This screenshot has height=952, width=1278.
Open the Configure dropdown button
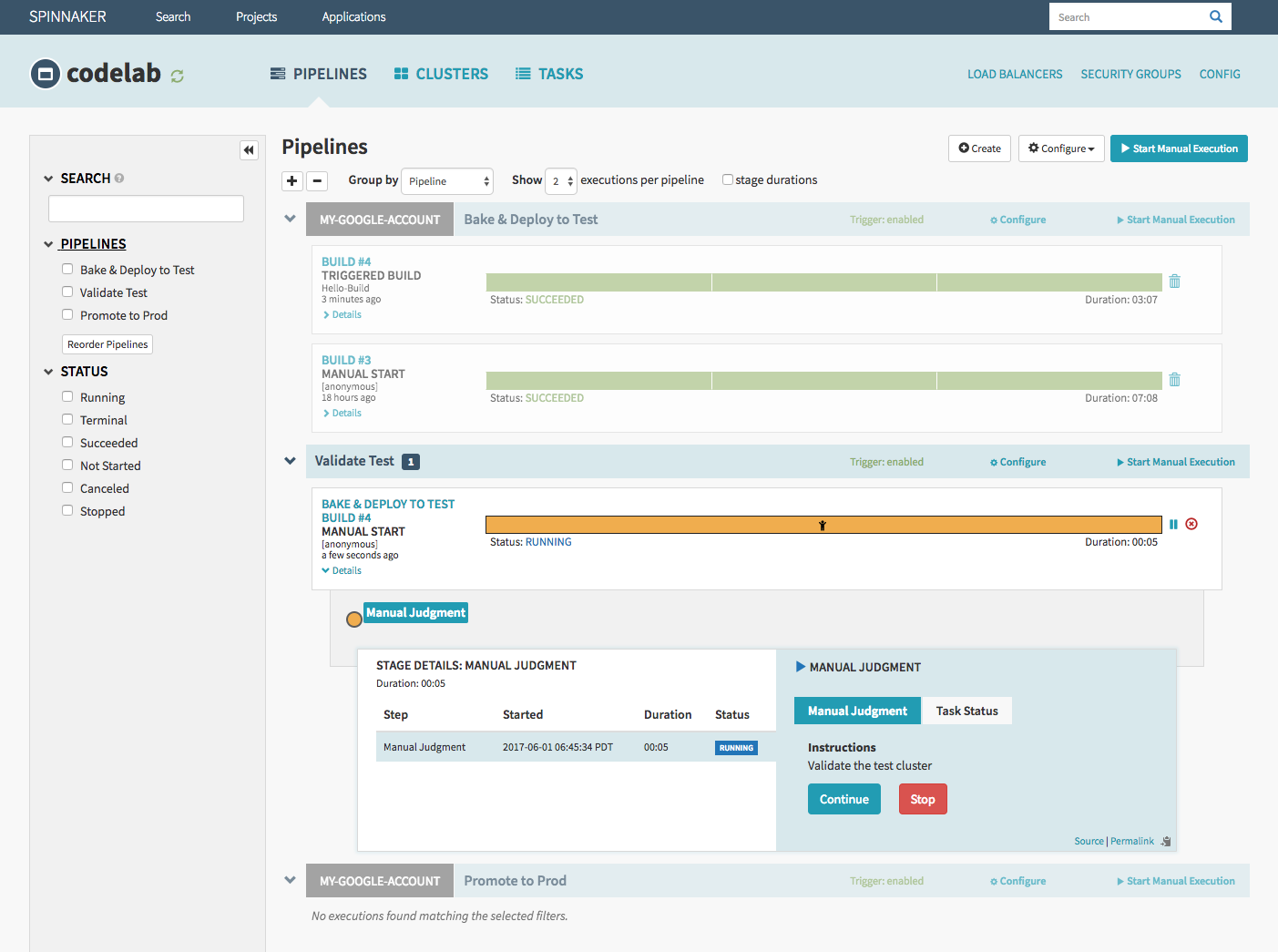point(1061,148)
